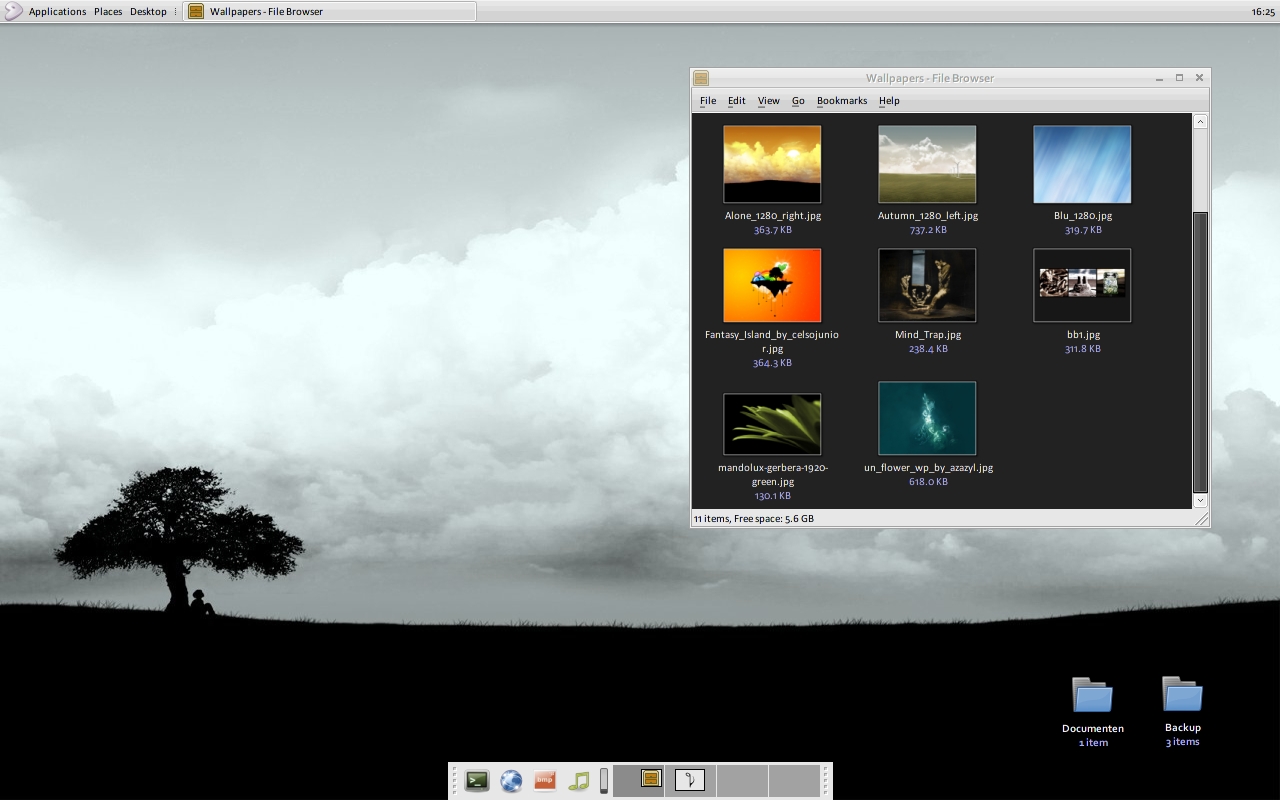Screen dimensions: 1280x800
Task: Select Fantasy_Island_by_celsojunior.jpg thumbnail
Action: pyautogui.click(x=772, y=286)
